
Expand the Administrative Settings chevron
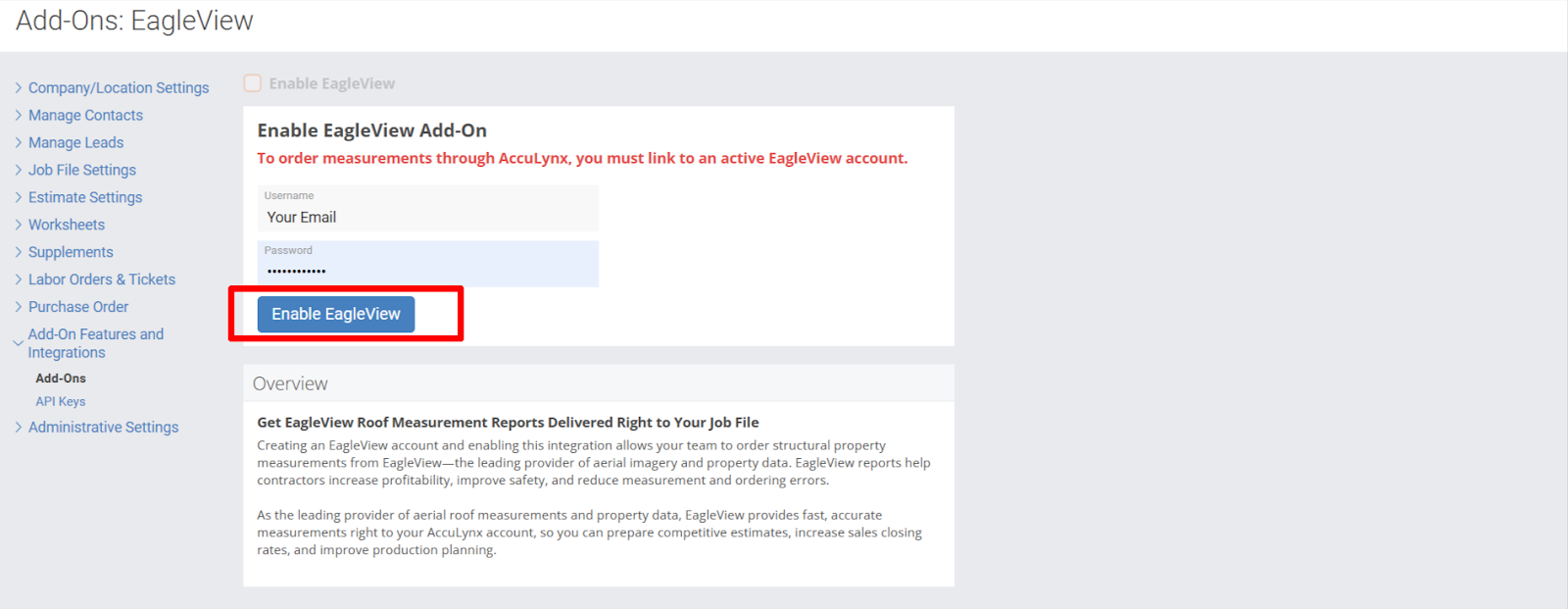tap(19, 427)
